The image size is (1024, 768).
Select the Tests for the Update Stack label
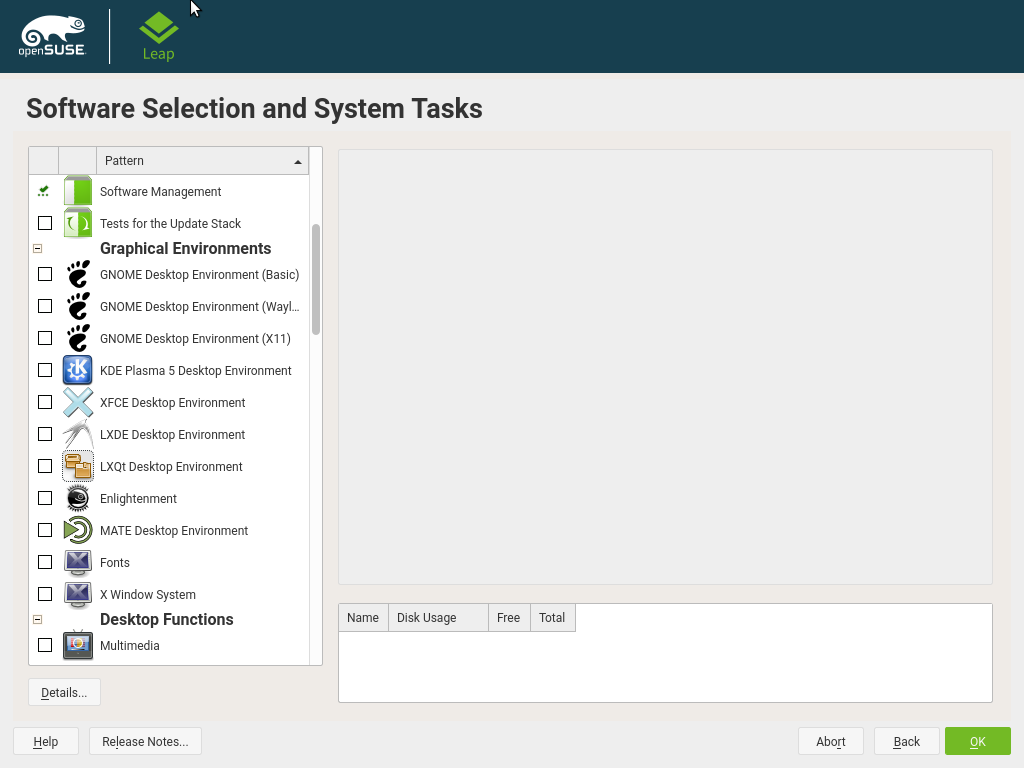170,223
